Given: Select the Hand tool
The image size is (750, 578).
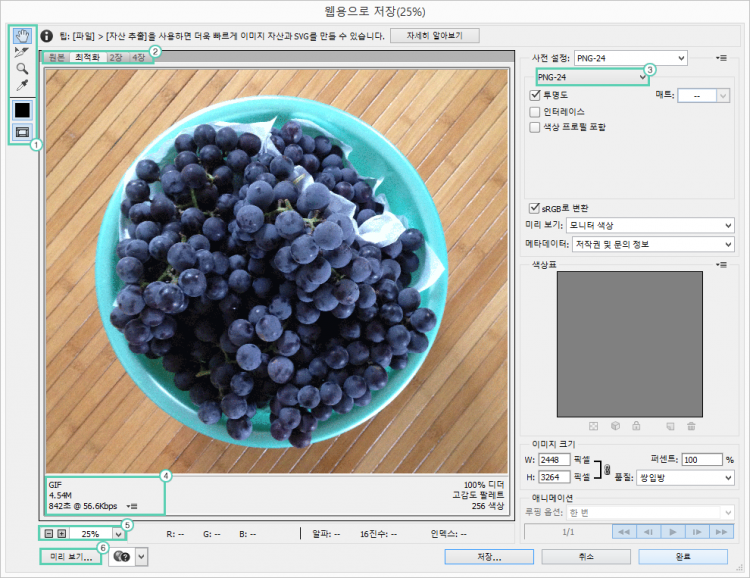Looking at the screenshot, I should click(21, 34).
